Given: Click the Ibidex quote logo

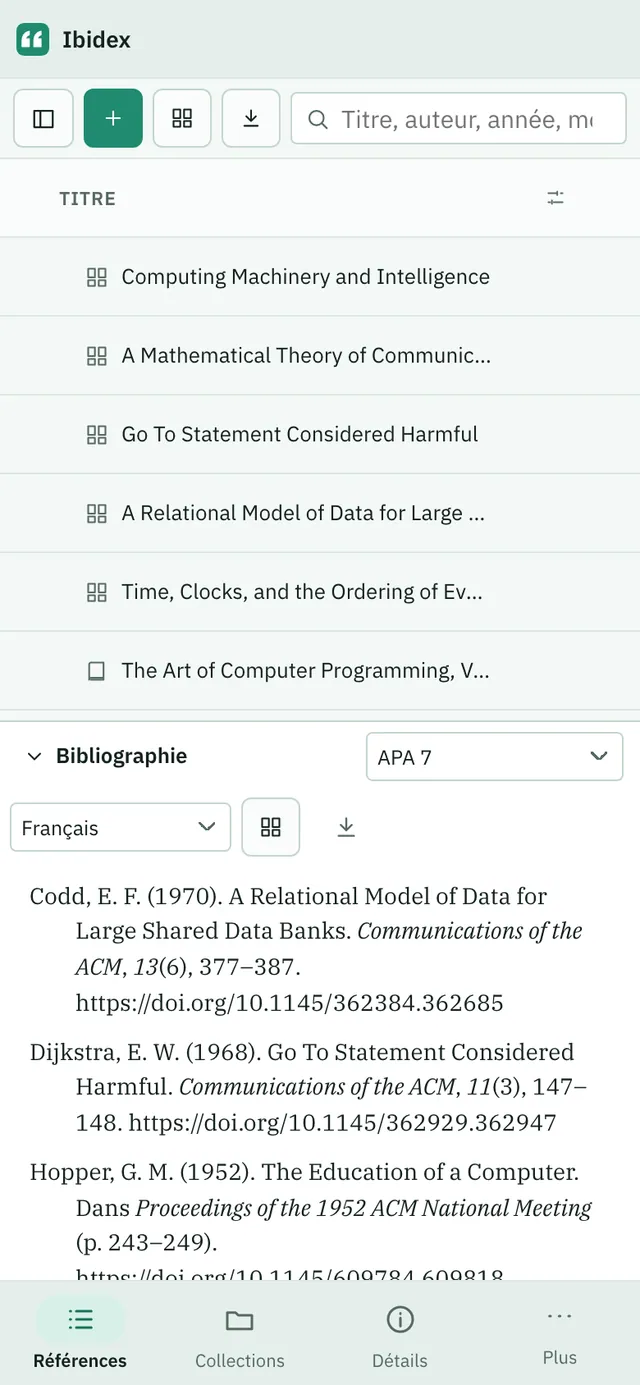Looking at the screenshot, I should 33,40.
